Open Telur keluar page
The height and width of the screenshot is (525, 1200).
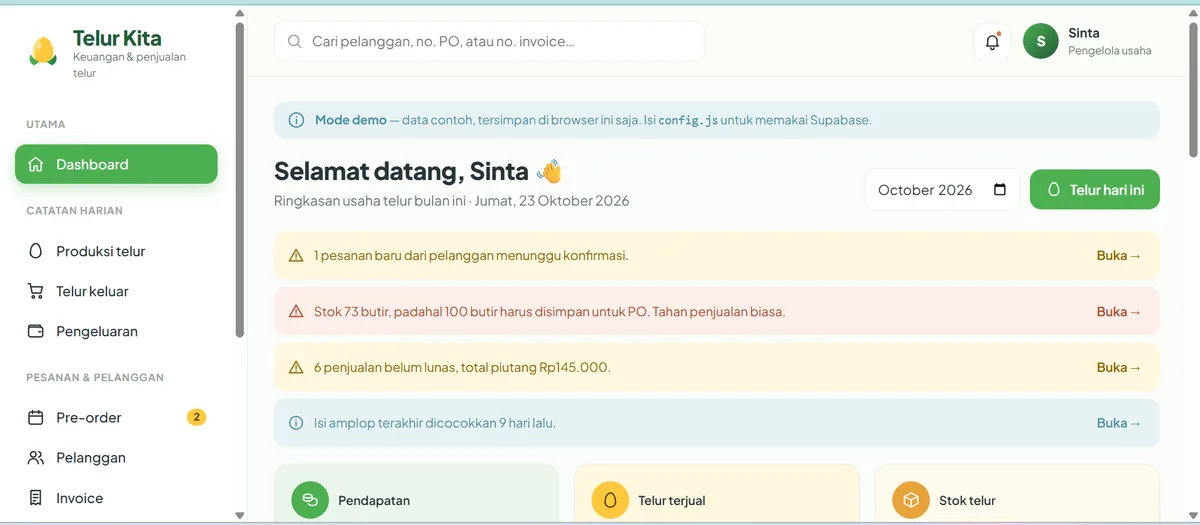pyautogui.click(x=116, y=291)
